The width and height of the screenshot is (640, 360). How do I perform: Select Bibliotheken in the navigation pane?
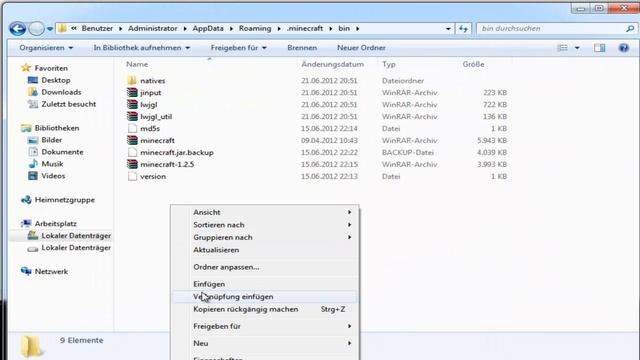point(57,128)
